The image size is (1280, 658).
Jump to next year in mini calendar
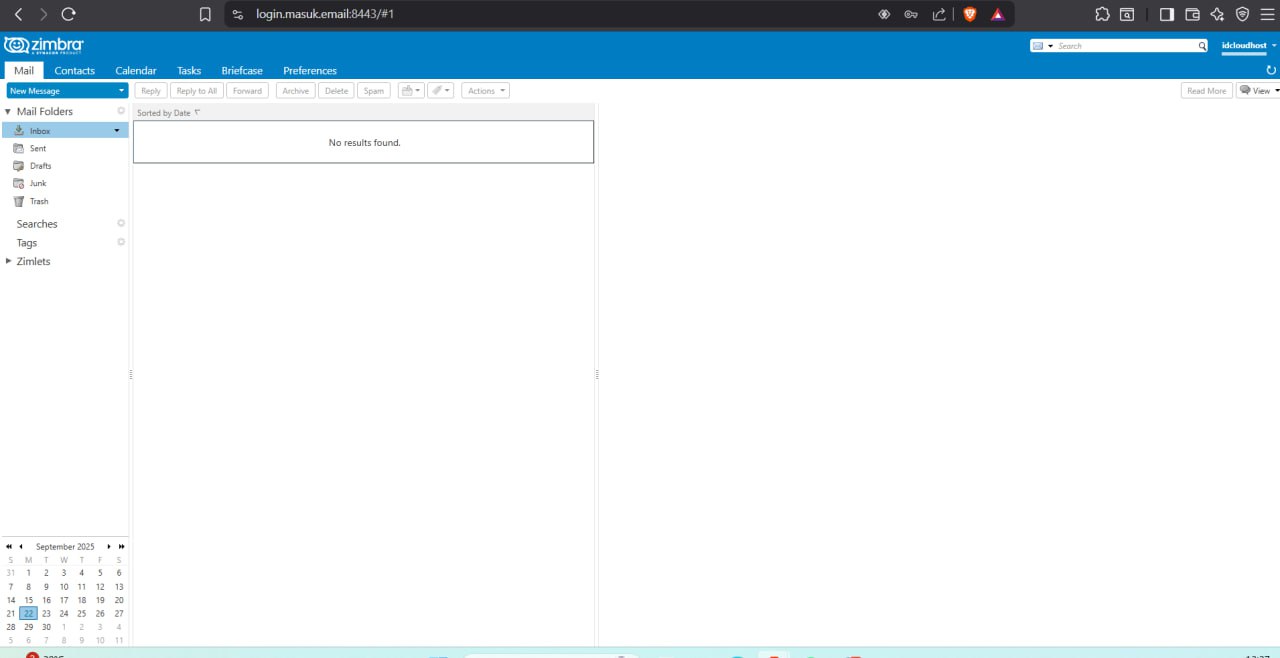click(x=122, y=547)
